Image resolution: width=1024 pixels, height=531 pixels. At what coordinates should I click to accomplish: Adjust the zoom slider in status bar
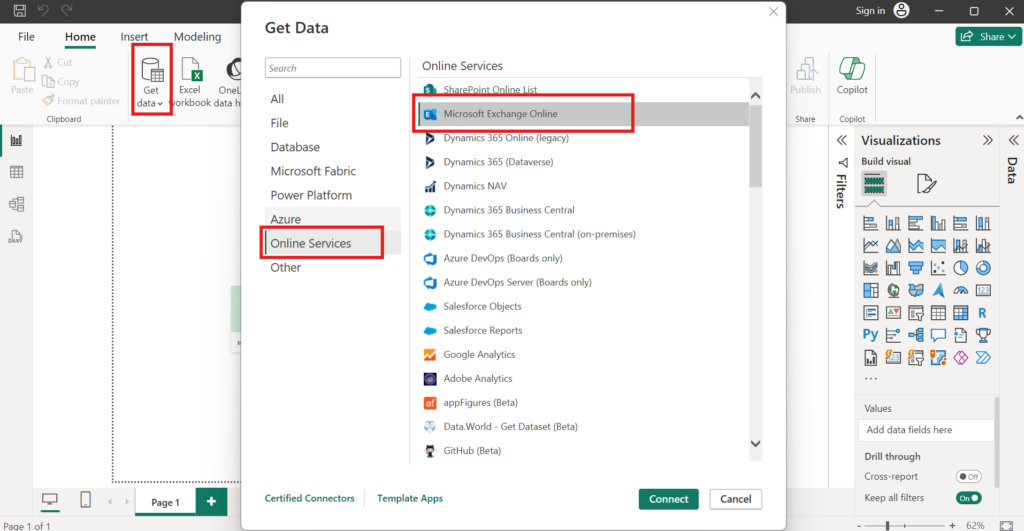coord(887,525)
